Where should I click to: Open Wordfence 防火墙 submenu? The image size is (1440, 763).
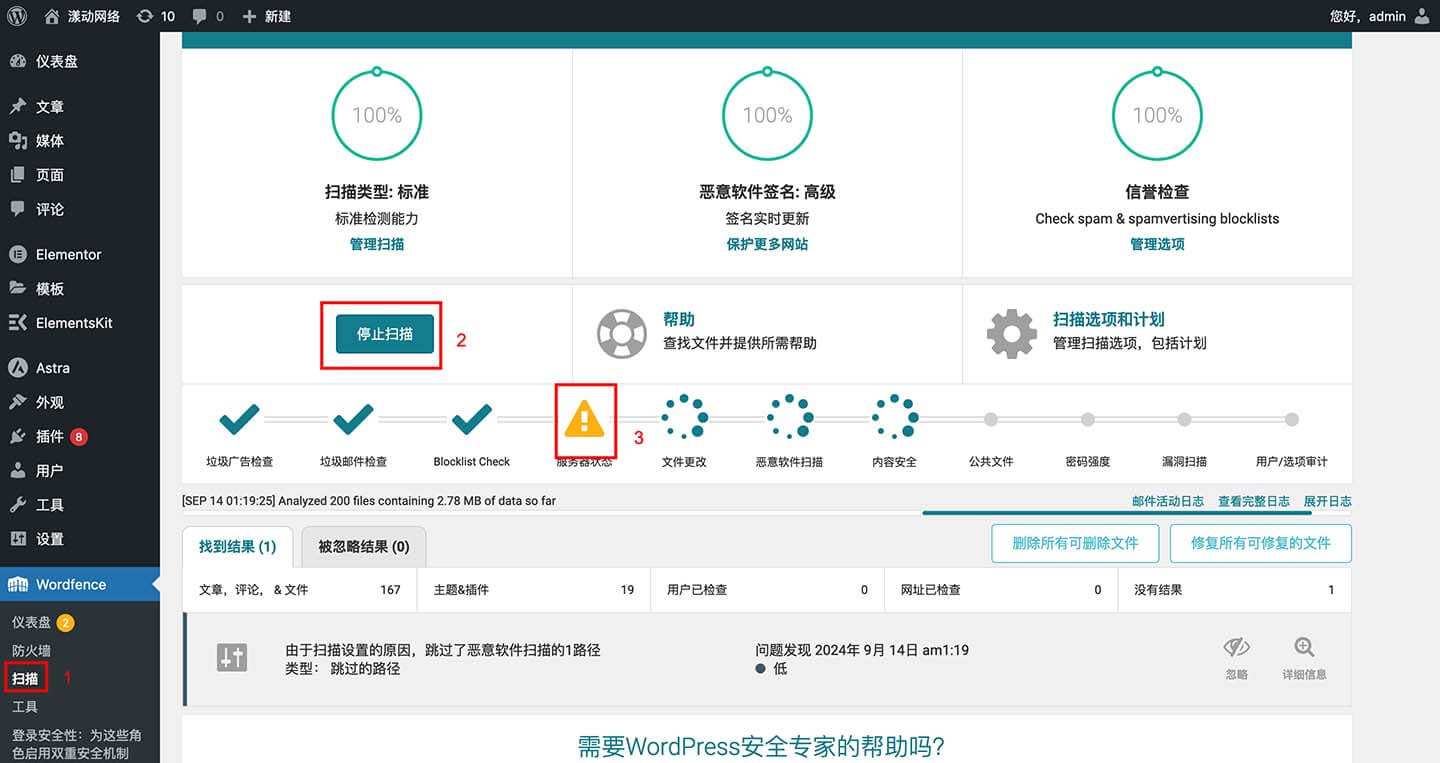coord(31,650)
